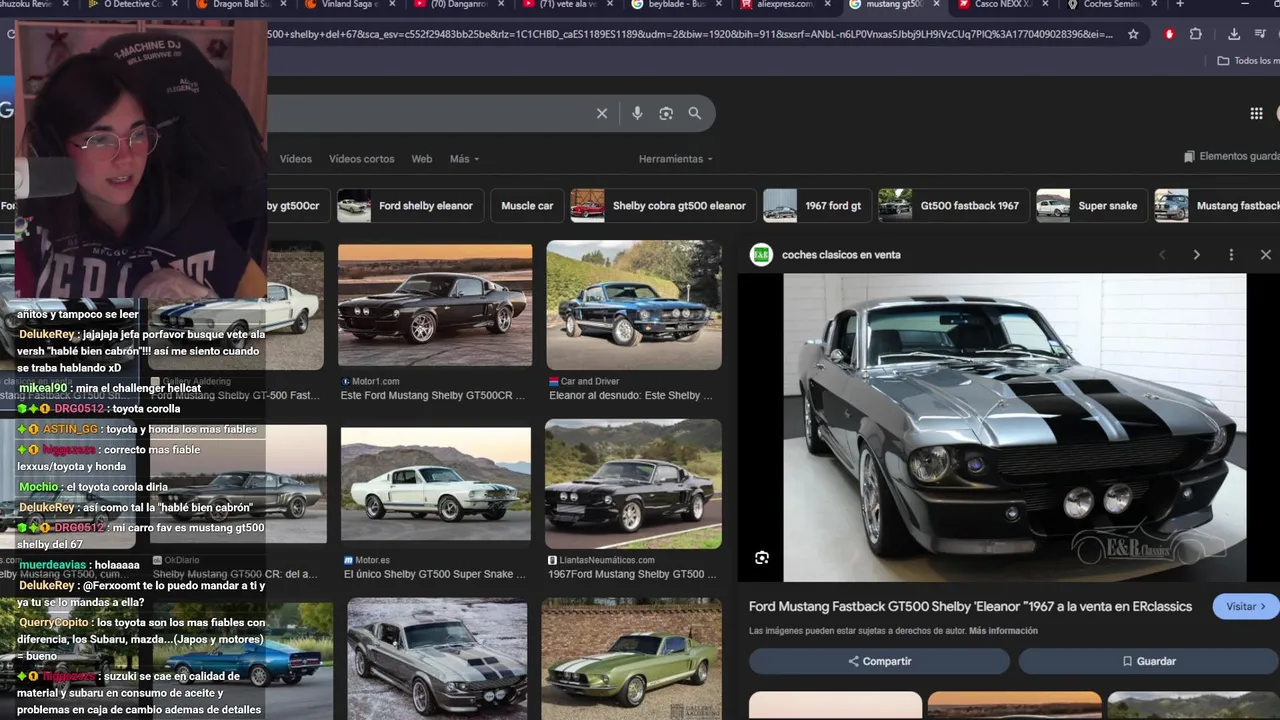Switch to the Web search tab
The height and width of the screenshot is (720, 1280).
(422, 159)
